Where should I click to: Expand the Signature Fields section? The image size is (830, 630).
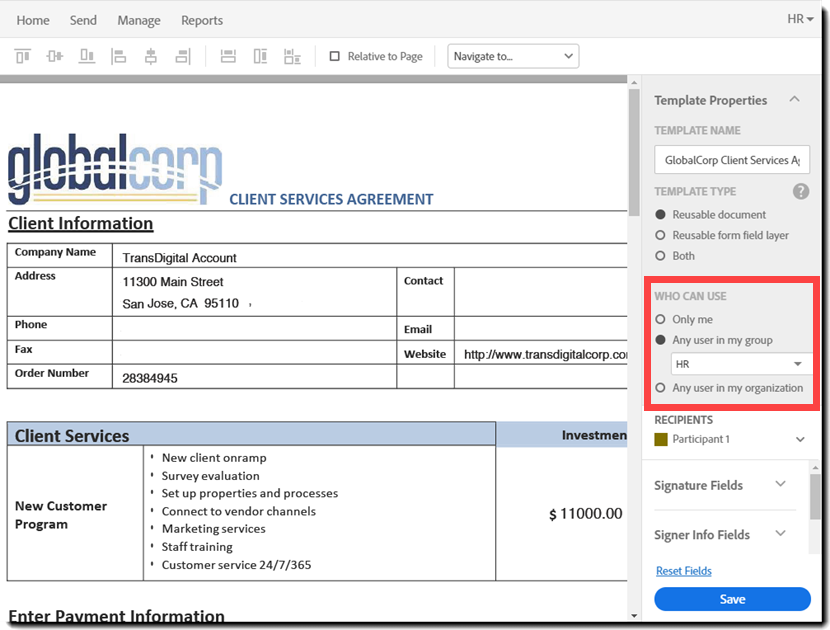click(720, 485)
